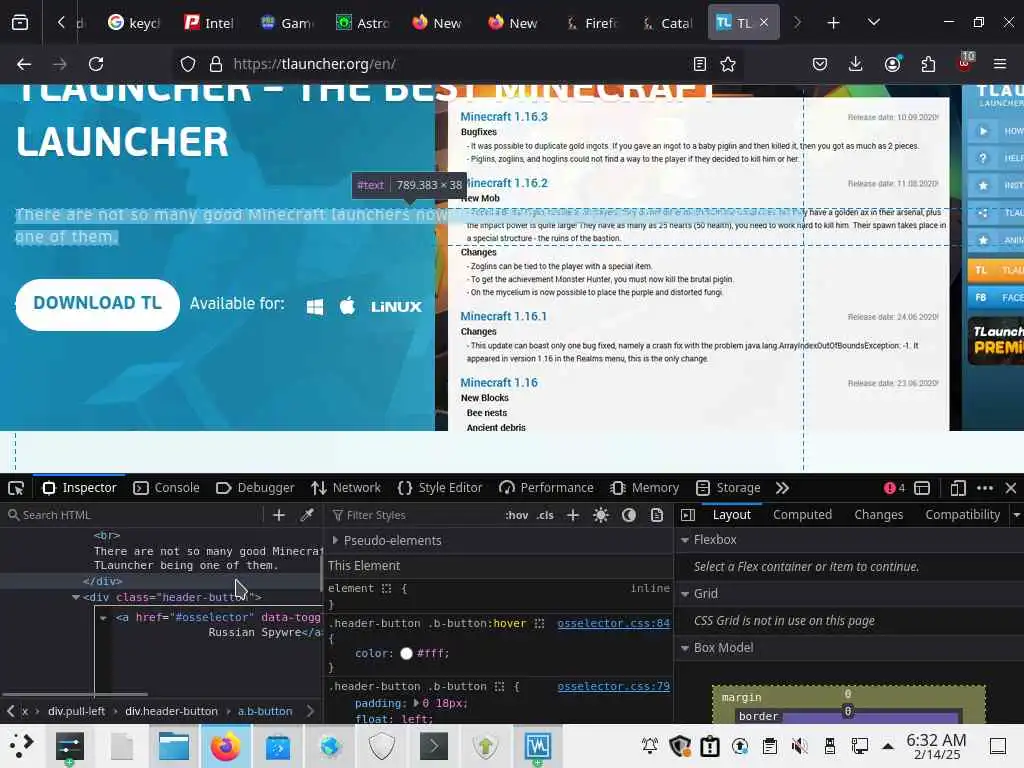
Task: Open the Firefox hamburger menu
Action: click(999, 64)
